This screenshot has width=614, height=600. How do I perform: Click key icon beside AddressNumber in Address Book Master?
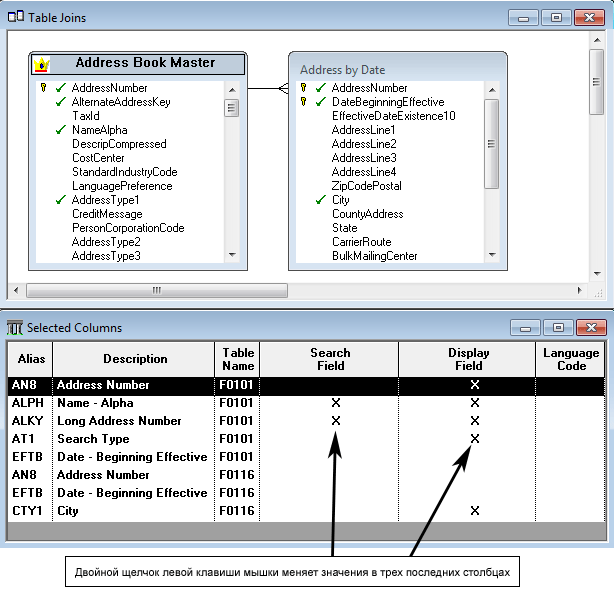point(43,88)
